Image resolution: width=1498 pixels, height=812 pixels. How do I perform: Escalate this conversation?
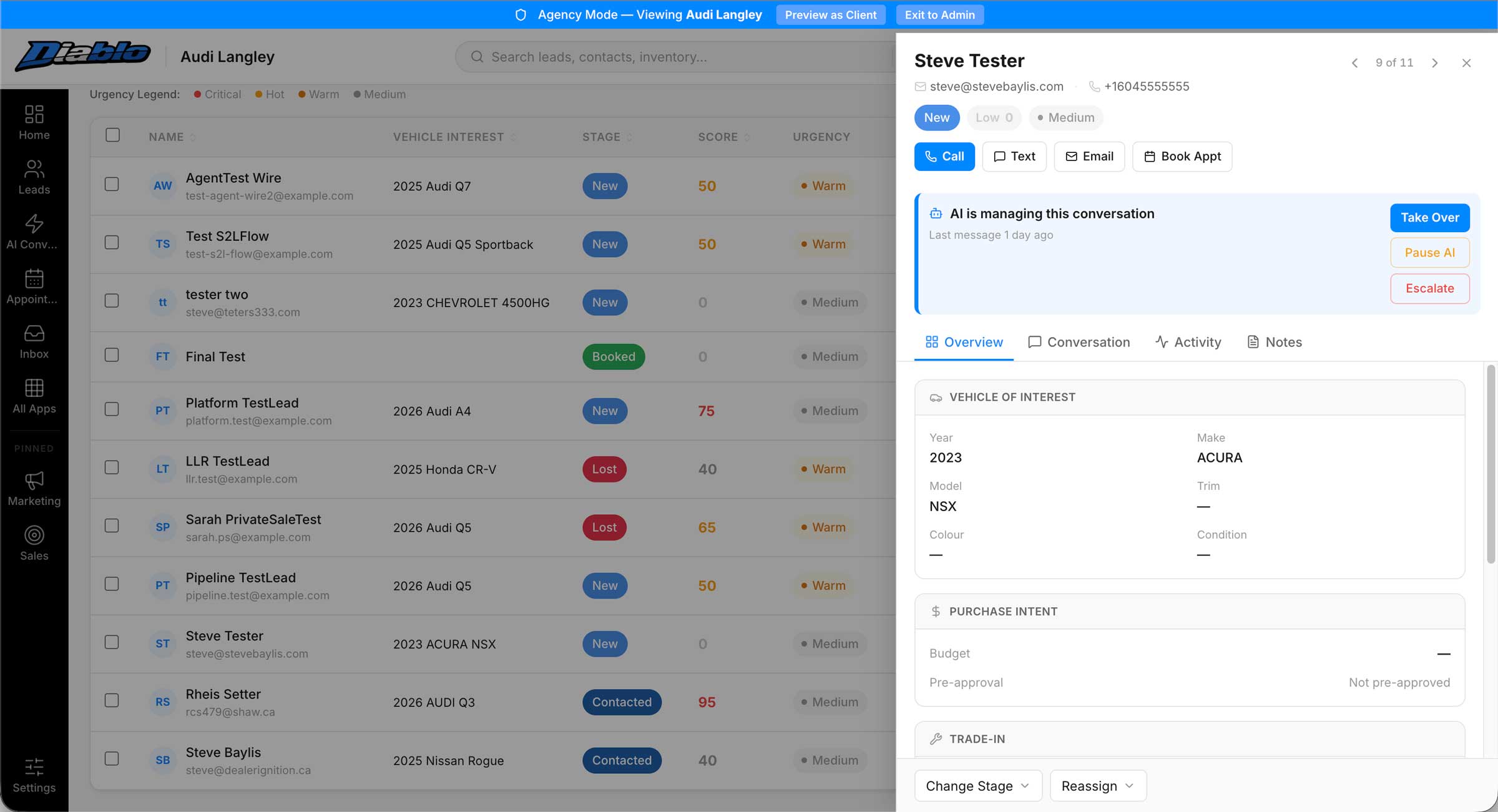pos(1430,288)
